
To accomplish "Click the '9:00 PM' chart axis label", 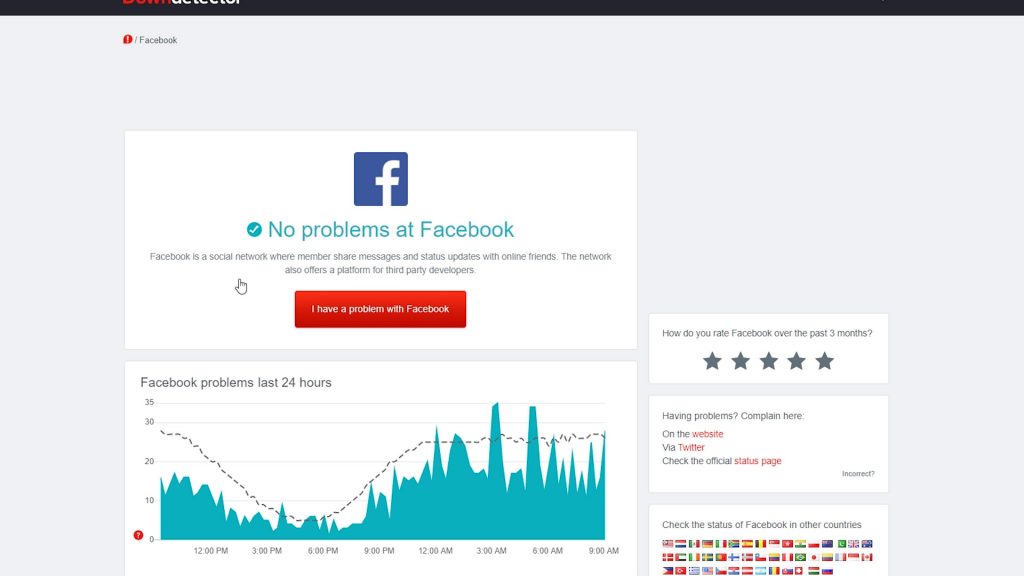I will tap(379, 551).
